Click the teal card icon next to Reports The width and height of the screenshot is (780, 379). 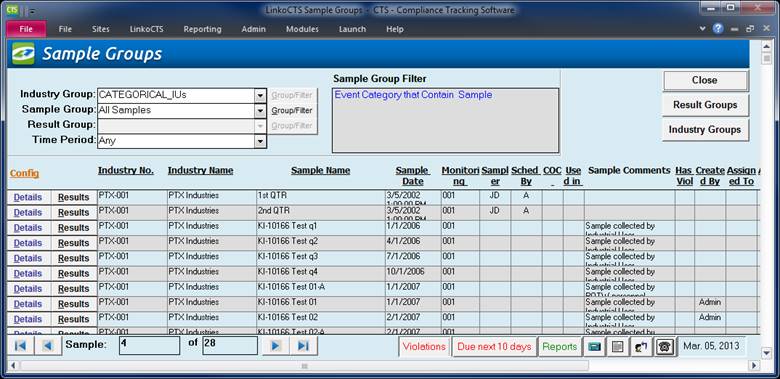(594, 347)
